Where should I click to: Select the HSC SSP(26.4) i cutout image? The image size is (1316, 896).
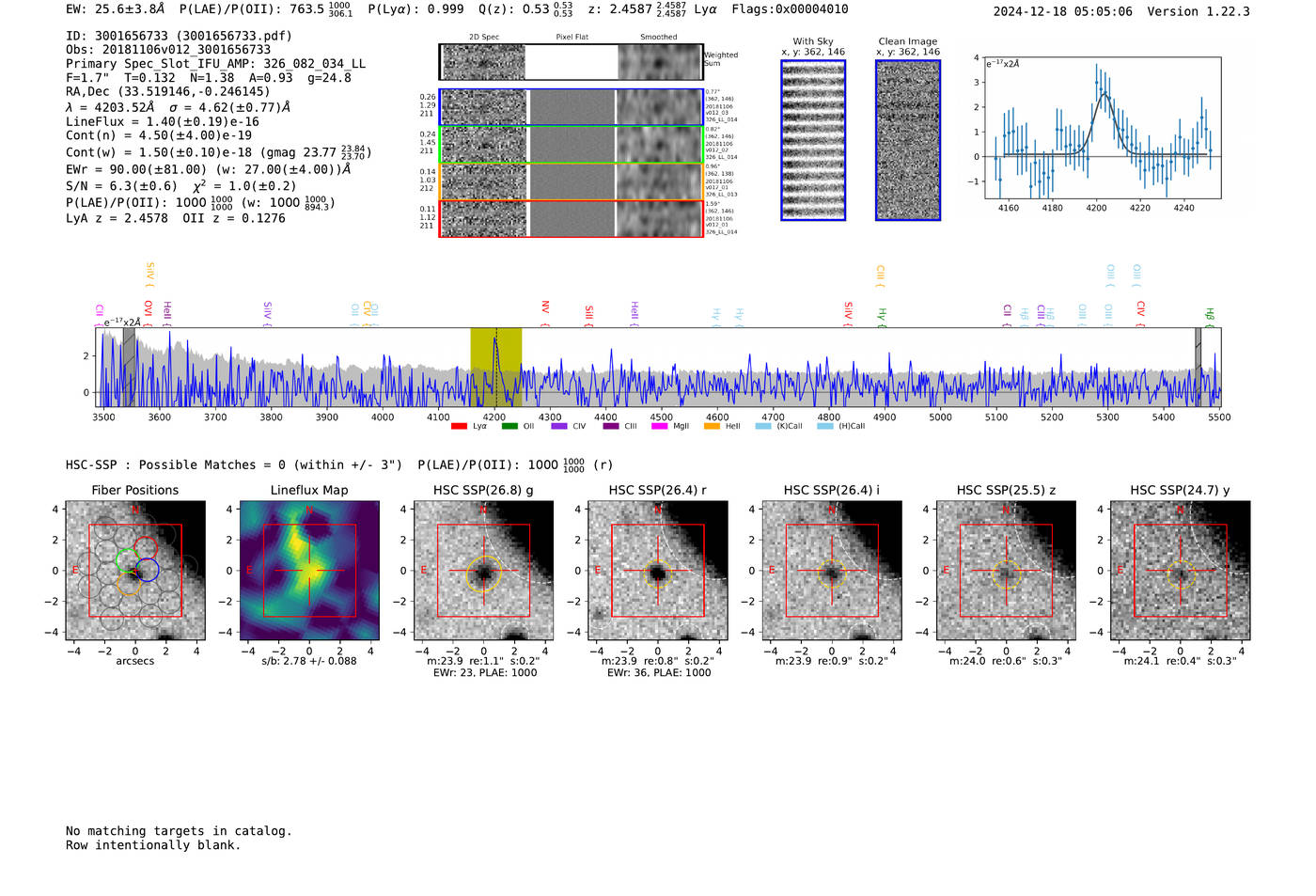832,571
